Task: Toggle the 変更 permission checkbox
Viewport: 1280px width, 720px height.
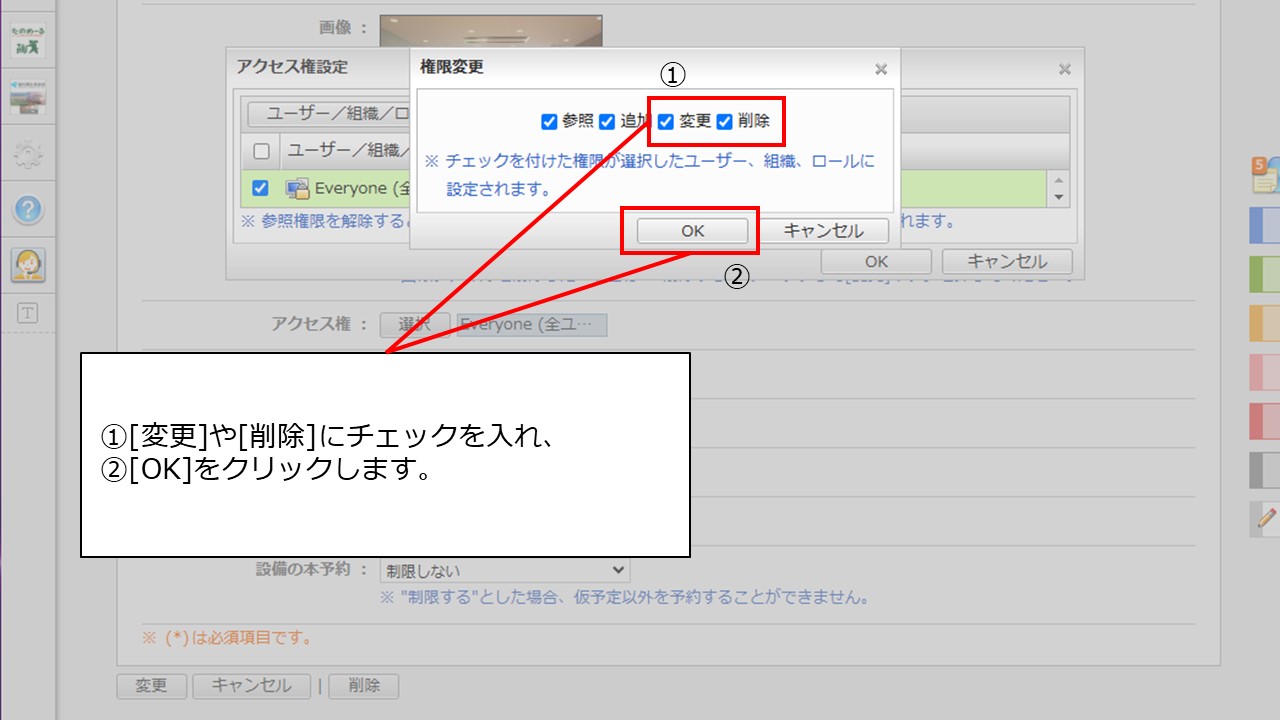Action: 666,122
